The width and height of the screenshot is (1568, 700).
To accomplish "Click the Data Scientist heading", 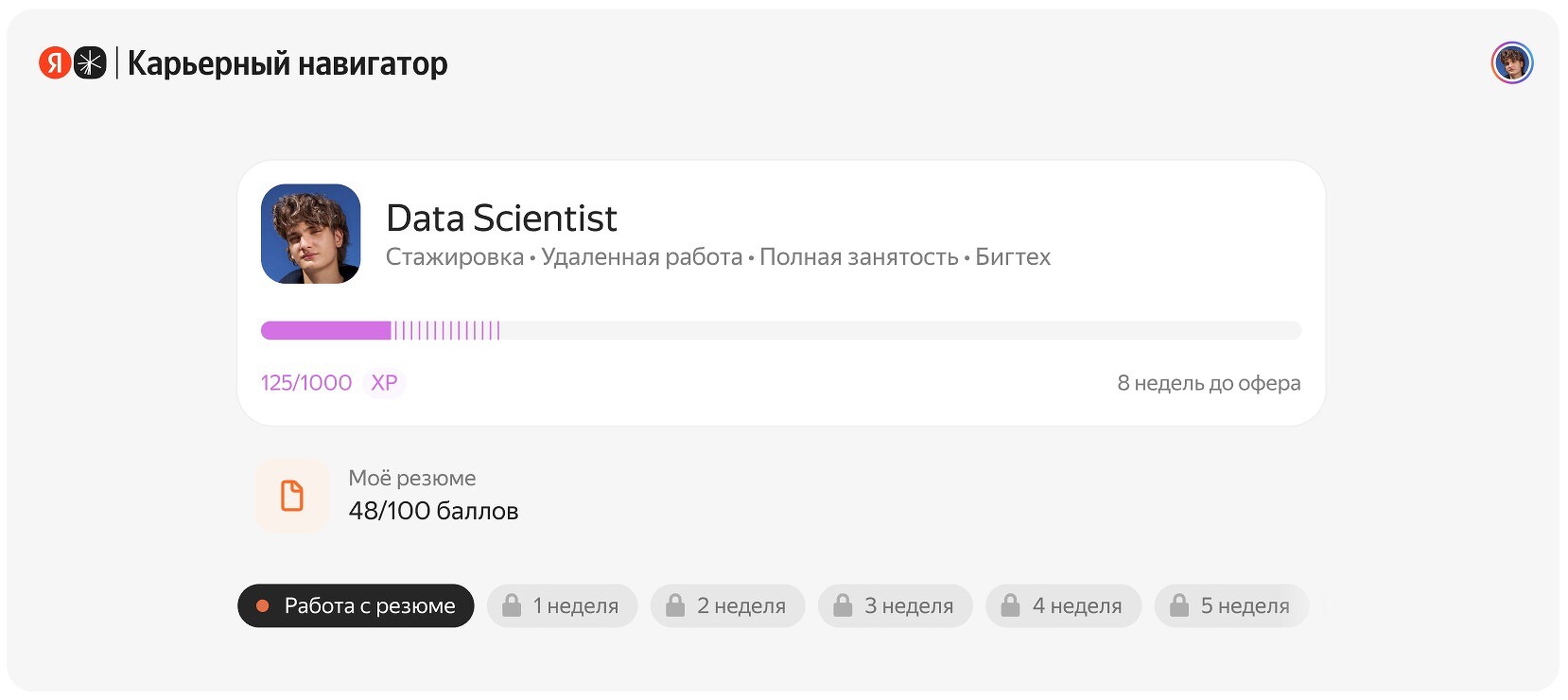I will (501, 219).
